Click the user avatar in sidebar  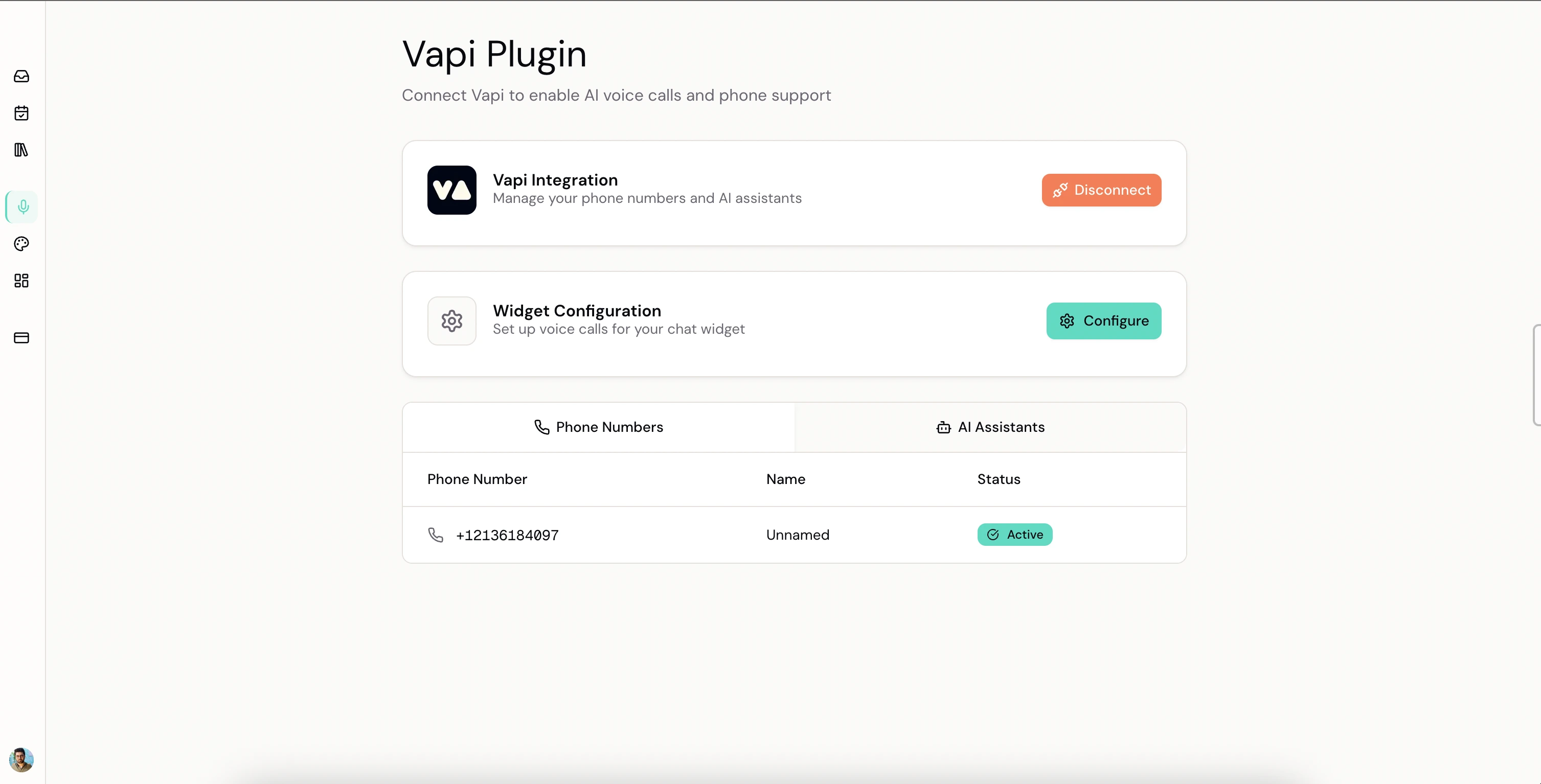21,759
